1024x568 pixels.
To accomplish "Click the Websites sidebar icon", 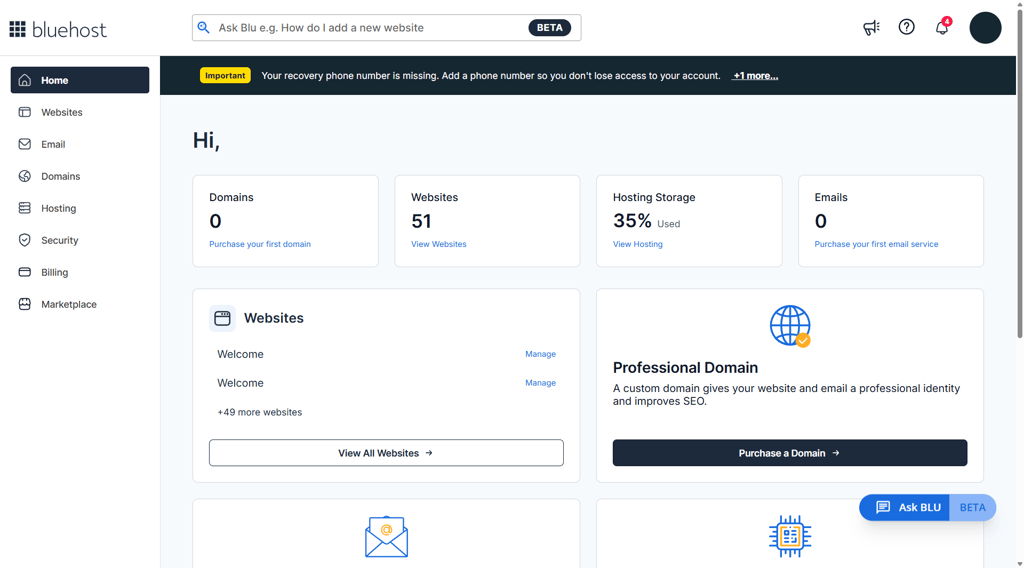I will (25, 112).
